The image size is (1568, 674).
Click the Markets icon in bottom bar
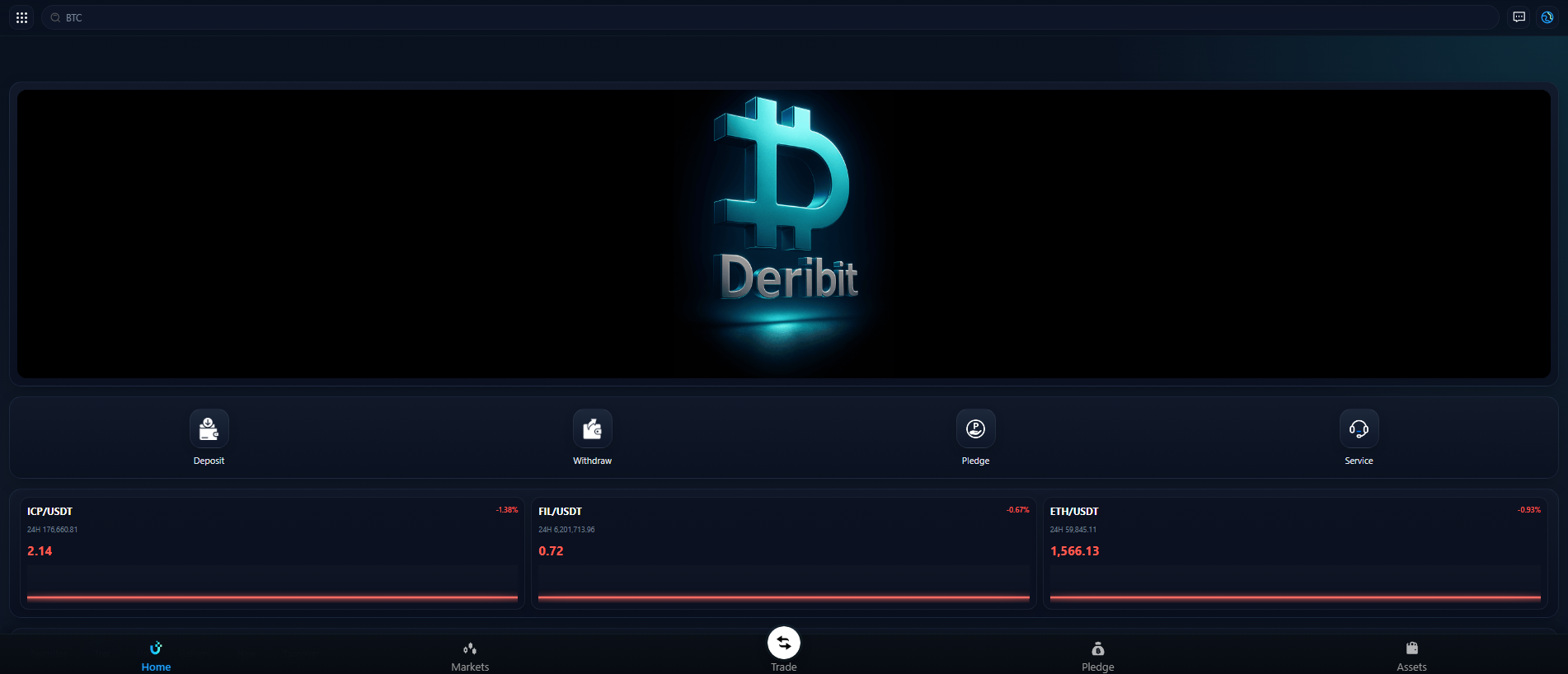coord(470,648)
